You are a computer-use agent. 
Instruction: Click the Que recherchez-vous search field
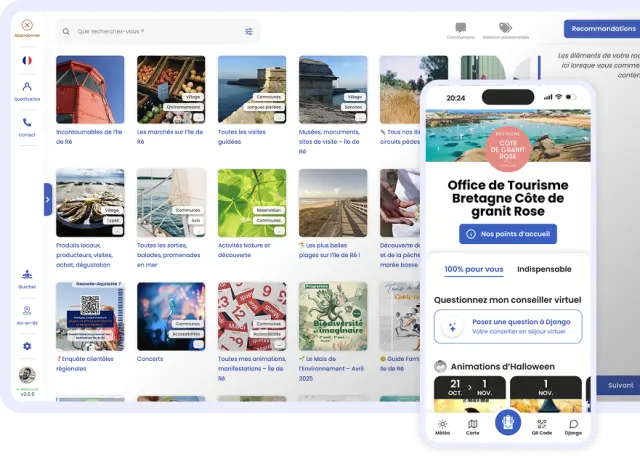click(150, 32)
